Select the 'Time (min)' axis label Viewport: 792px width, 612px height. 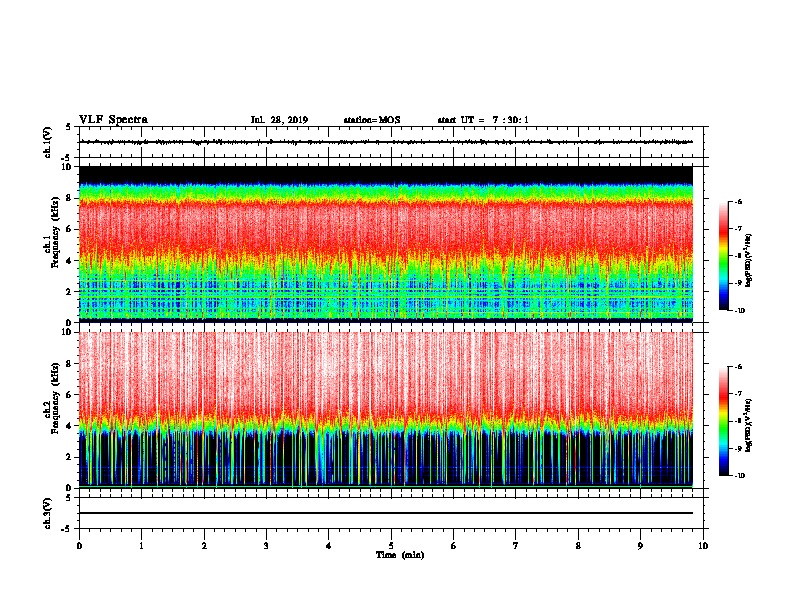tap(400, 555)
